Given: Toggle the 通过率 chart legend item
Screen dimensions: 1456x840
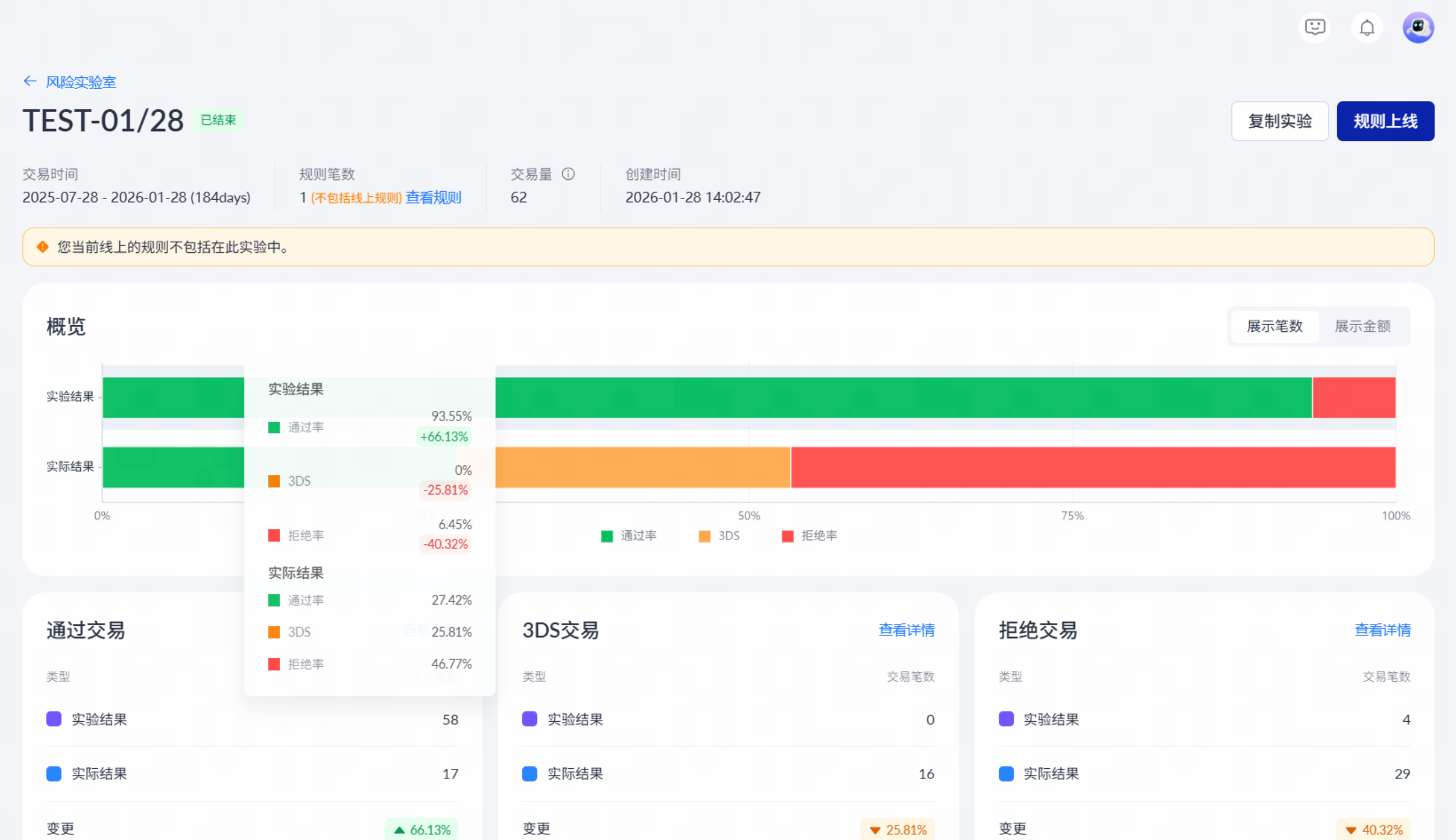Looking at the screenshot, I should coord(629,536).
